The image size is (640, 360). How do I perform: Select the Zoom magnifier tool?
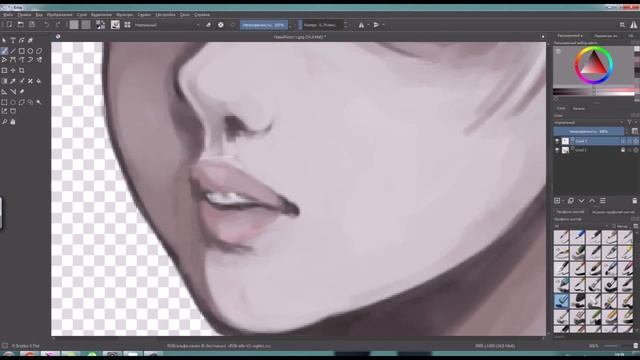coord(4,122)
